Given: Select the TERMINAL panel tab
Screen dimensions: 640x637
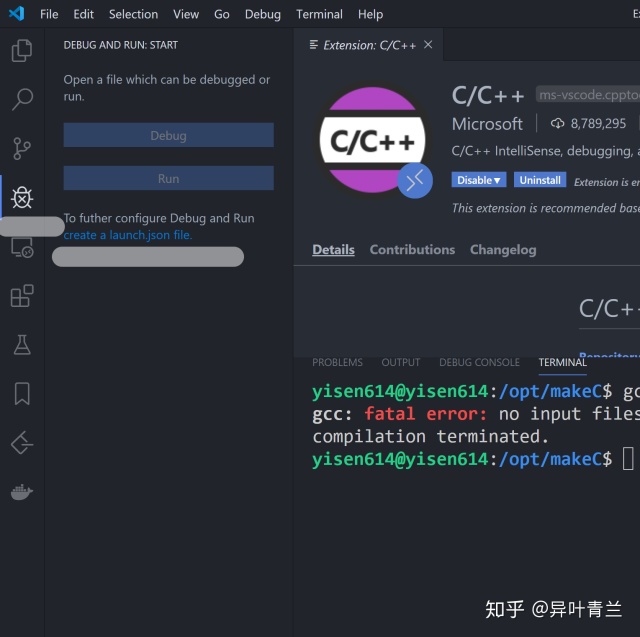Looking at the screenshot, I should pos(562,362).
